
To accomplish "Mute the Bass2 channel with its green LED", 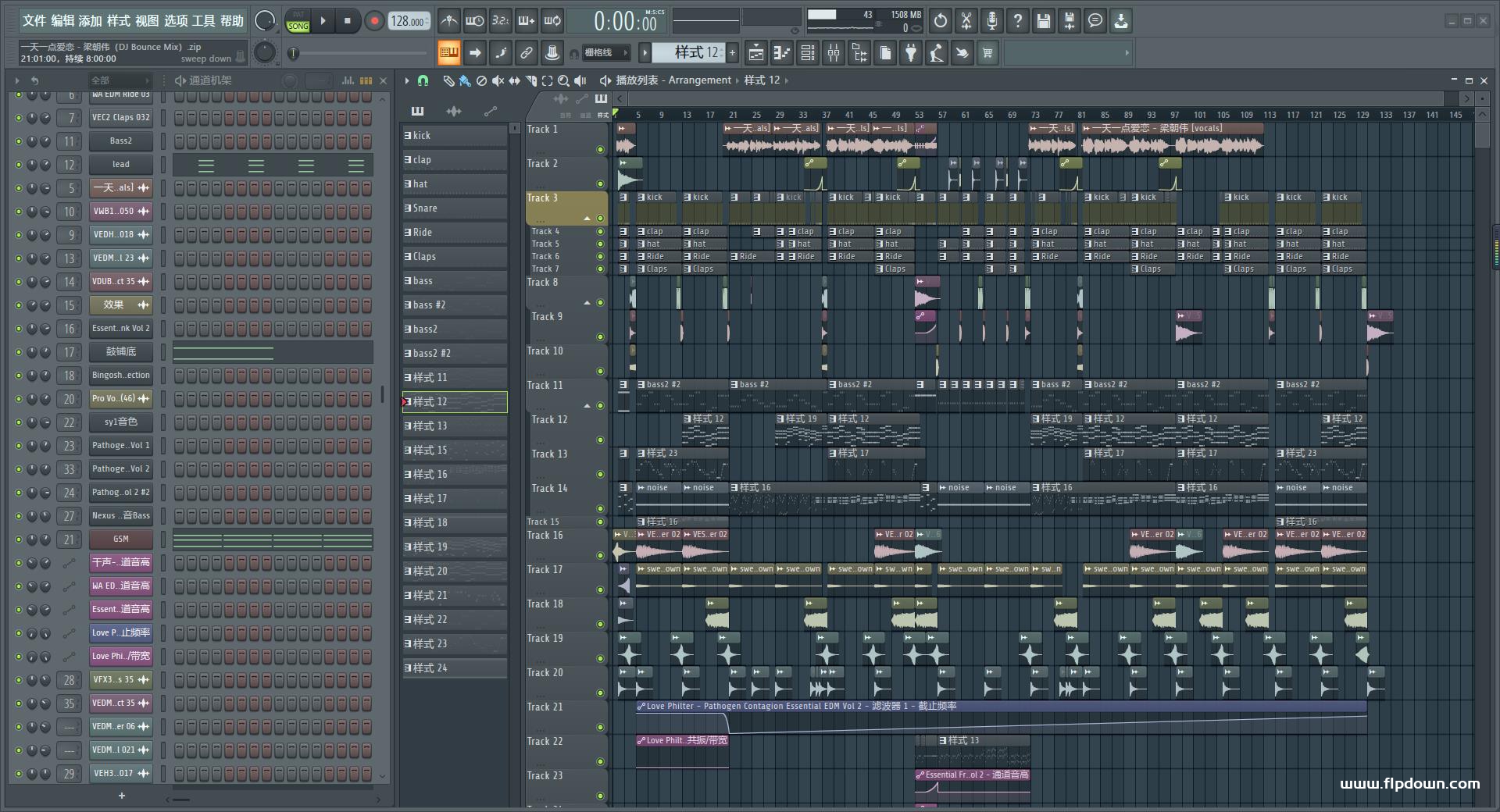I will [x=19, y=141].
